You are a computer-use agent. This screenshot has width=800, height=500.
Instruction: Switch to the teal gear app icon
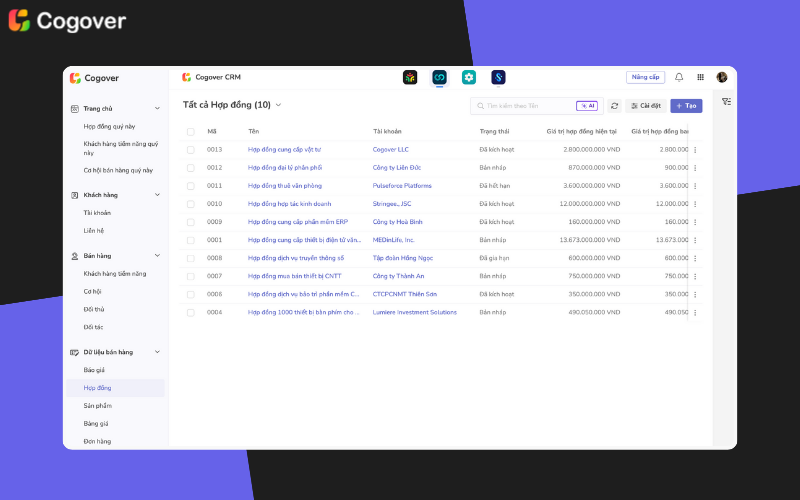(469, 77)
